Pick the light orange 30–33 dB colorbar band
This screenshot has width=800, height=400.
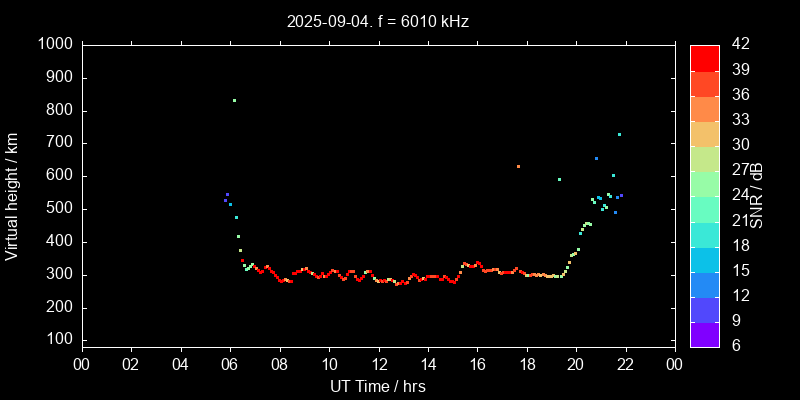(705, 133)
